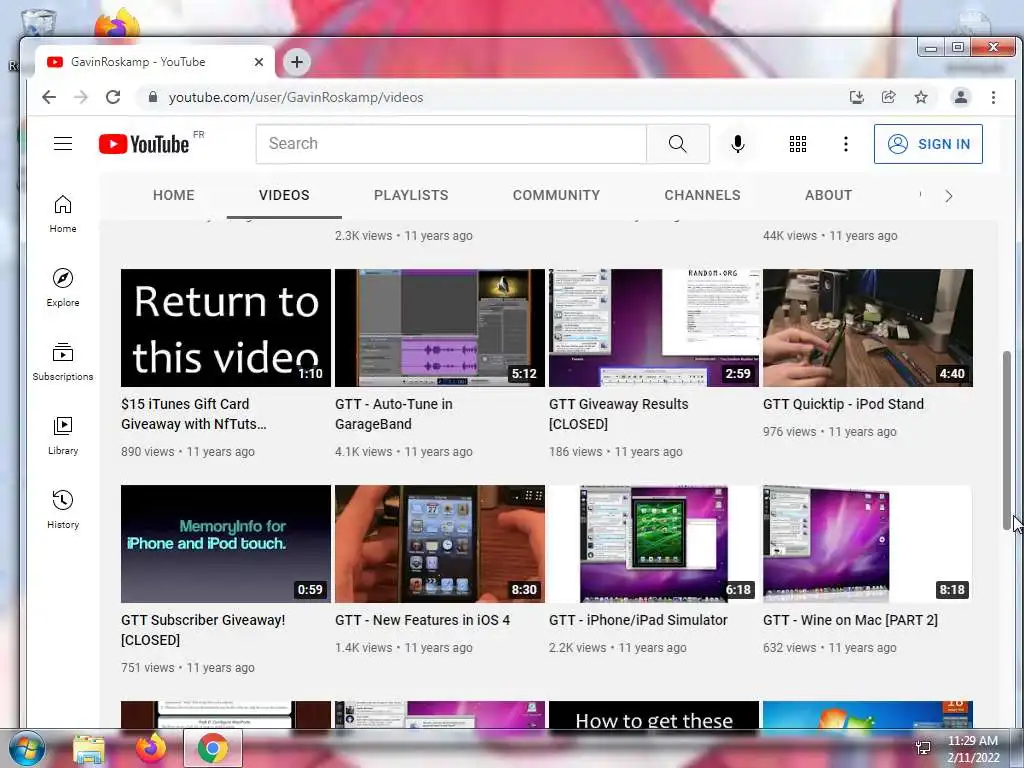Image resolution: width=1024 pixels, height=768 pixels.
Task: Click the '4.1K views • 11 years ago' text
Action: [404, 452]
